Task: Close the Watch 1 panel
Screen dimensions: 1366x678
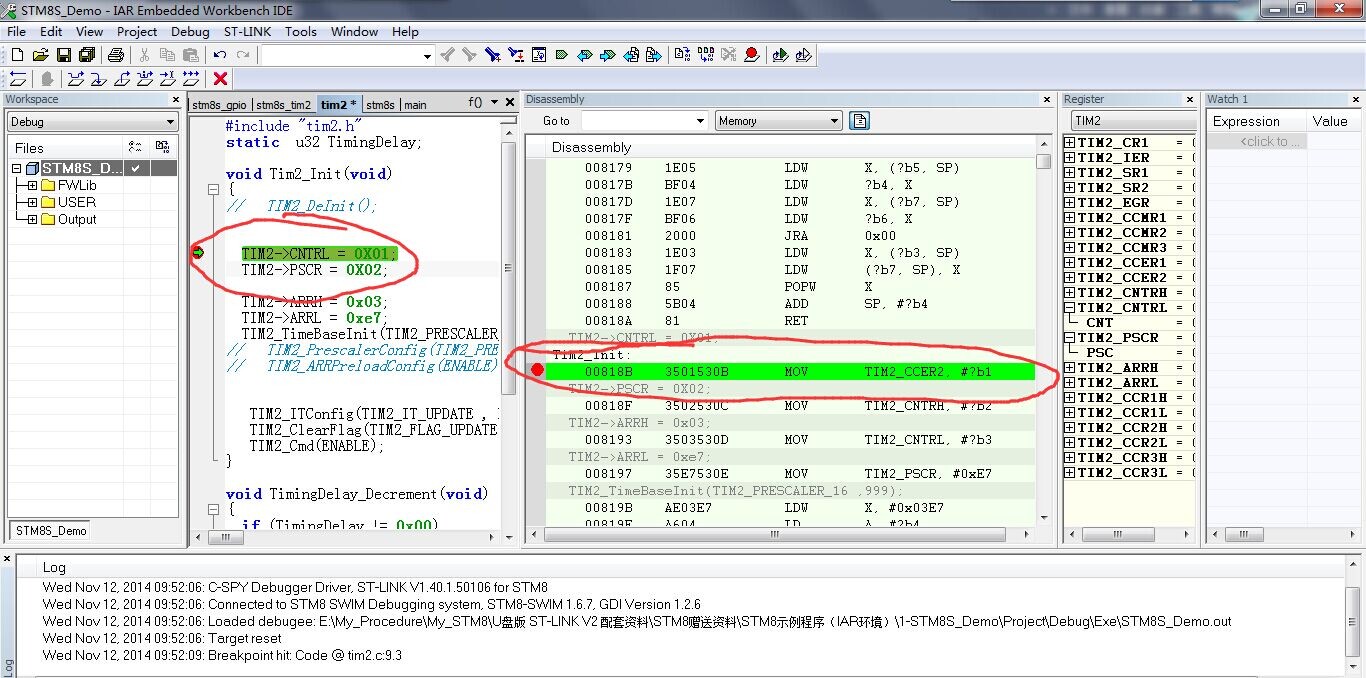Action: coord(1355,99)
